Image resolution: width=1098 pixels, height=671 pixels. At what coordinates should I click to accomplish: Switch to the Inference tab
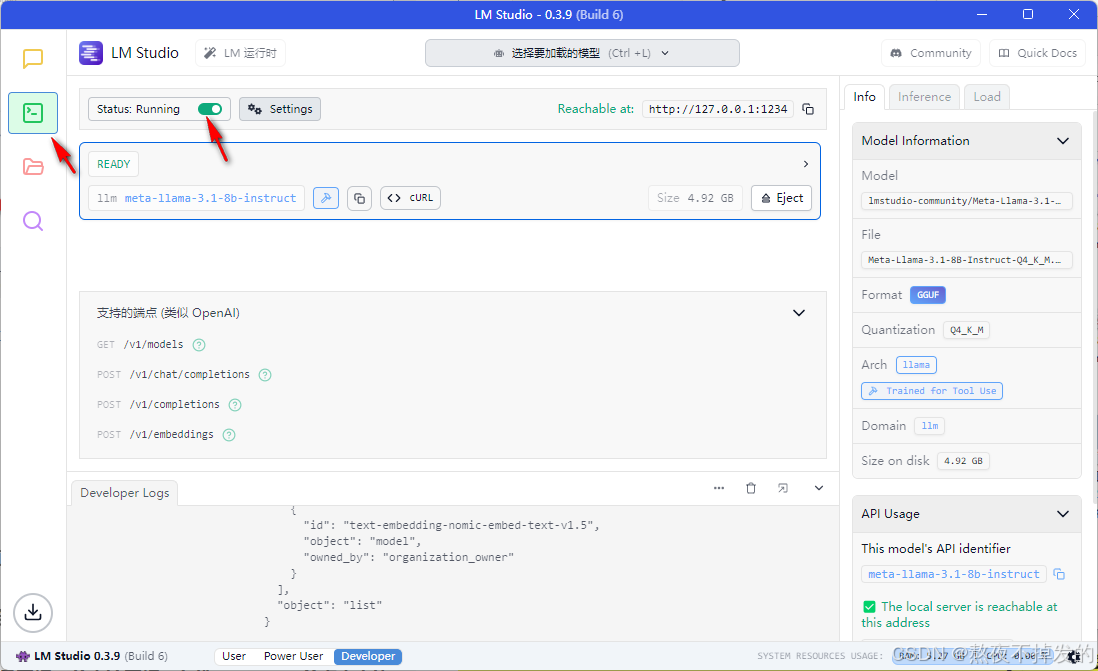(x=924, y=97)
